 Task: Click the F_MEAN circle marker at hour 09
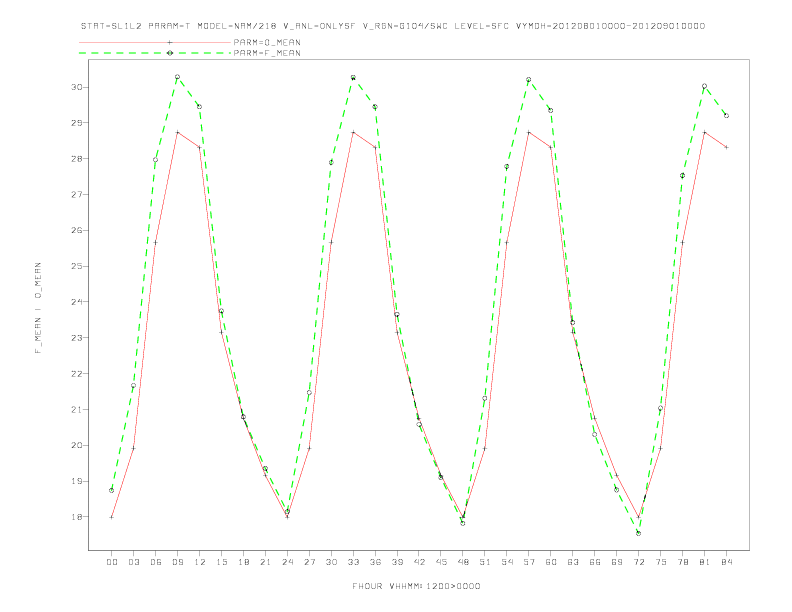(x=177, y=77)
